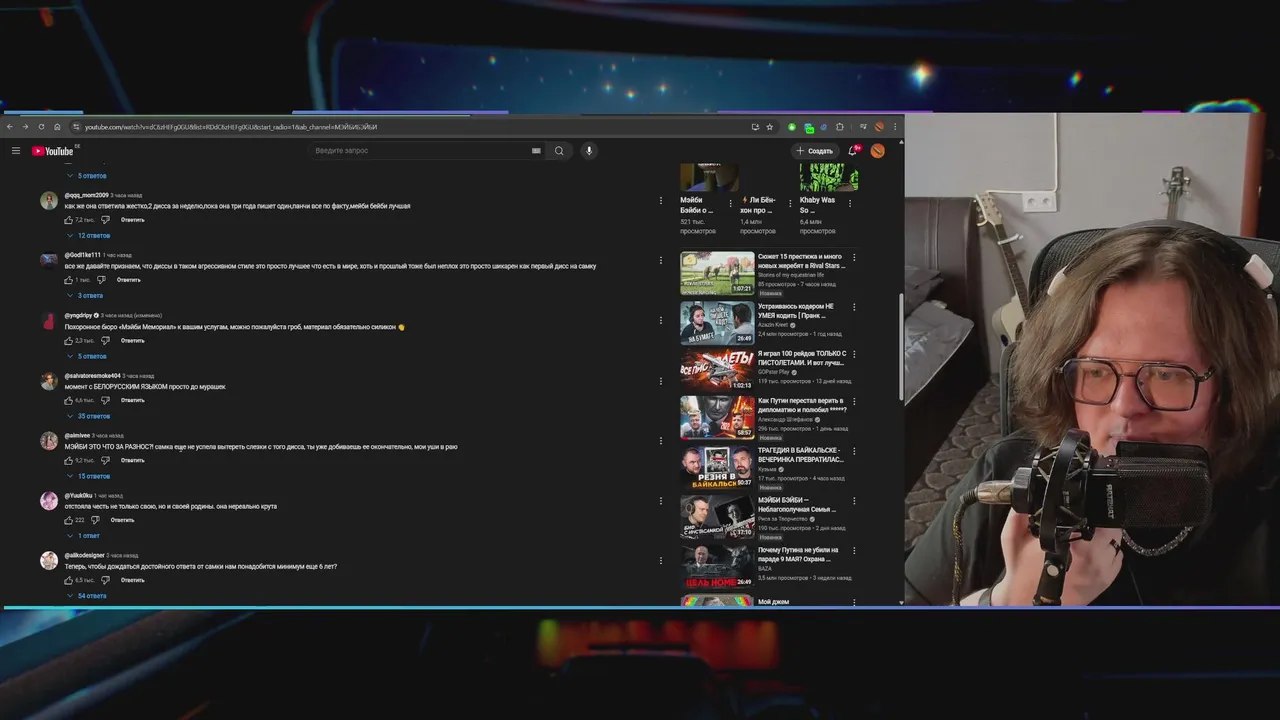Open options menu for @qqq_mom2009 comment

point(660,200)
